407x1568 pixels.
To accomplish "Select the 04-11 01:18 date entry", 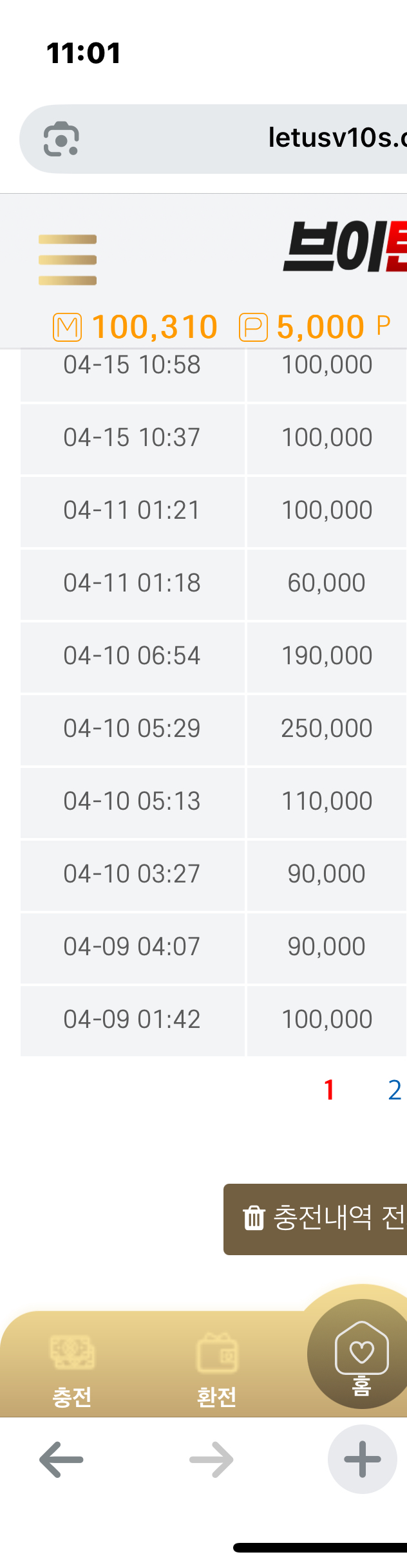I will (x=132, y=583).
